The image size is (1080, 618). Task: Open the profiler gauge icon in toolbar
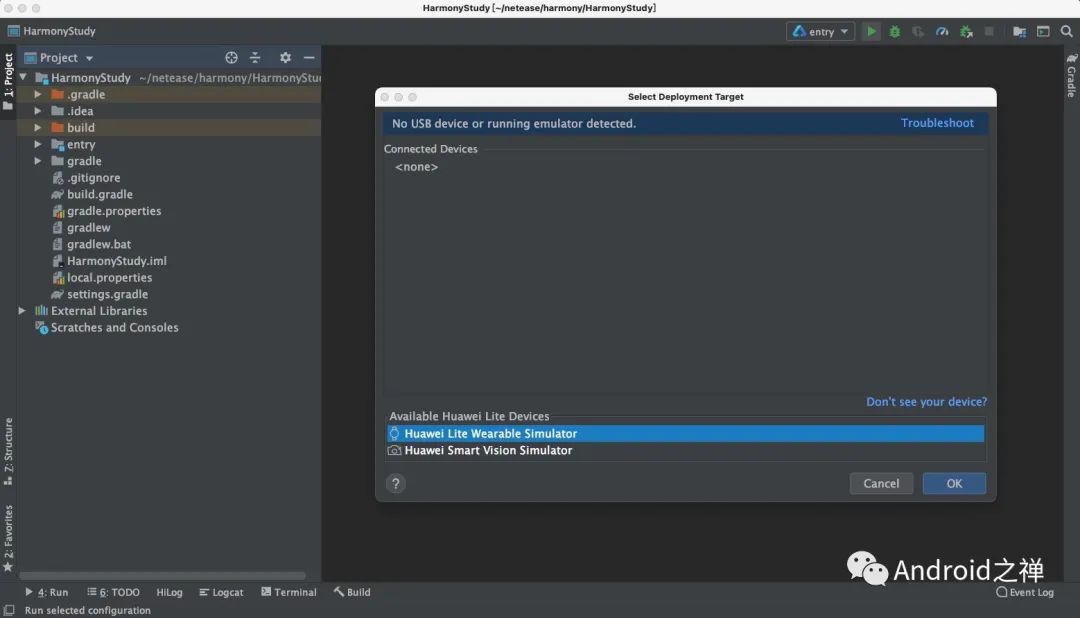click(942, 31)
